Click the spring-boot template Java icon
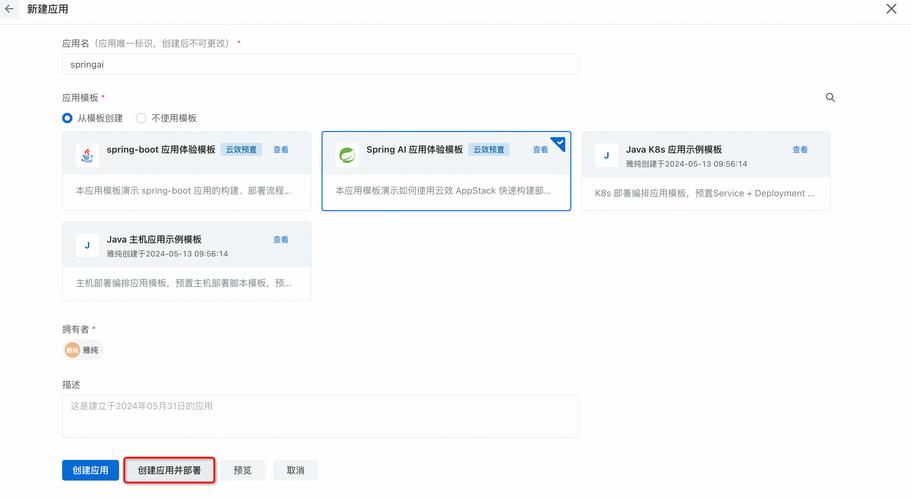 87,156
